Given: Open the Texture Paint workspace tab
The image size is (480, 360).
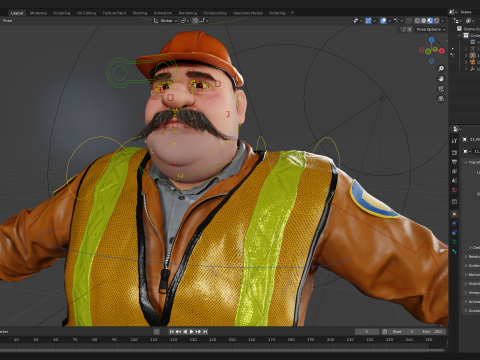Looking at the screenshot, I should (114, 13).
